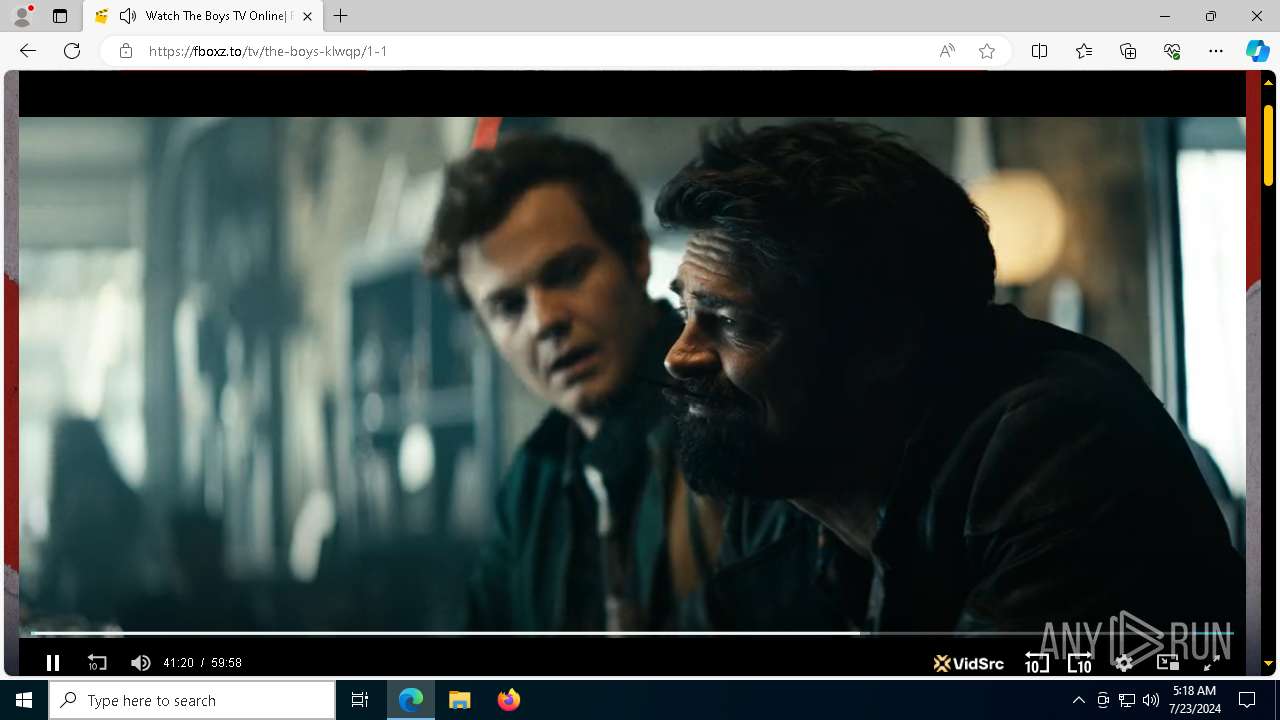Image resolution: width=1280 pixels, height=720 pixels.
Task: Skip forward 10 seconds in player
Action: click(1080, 662)
